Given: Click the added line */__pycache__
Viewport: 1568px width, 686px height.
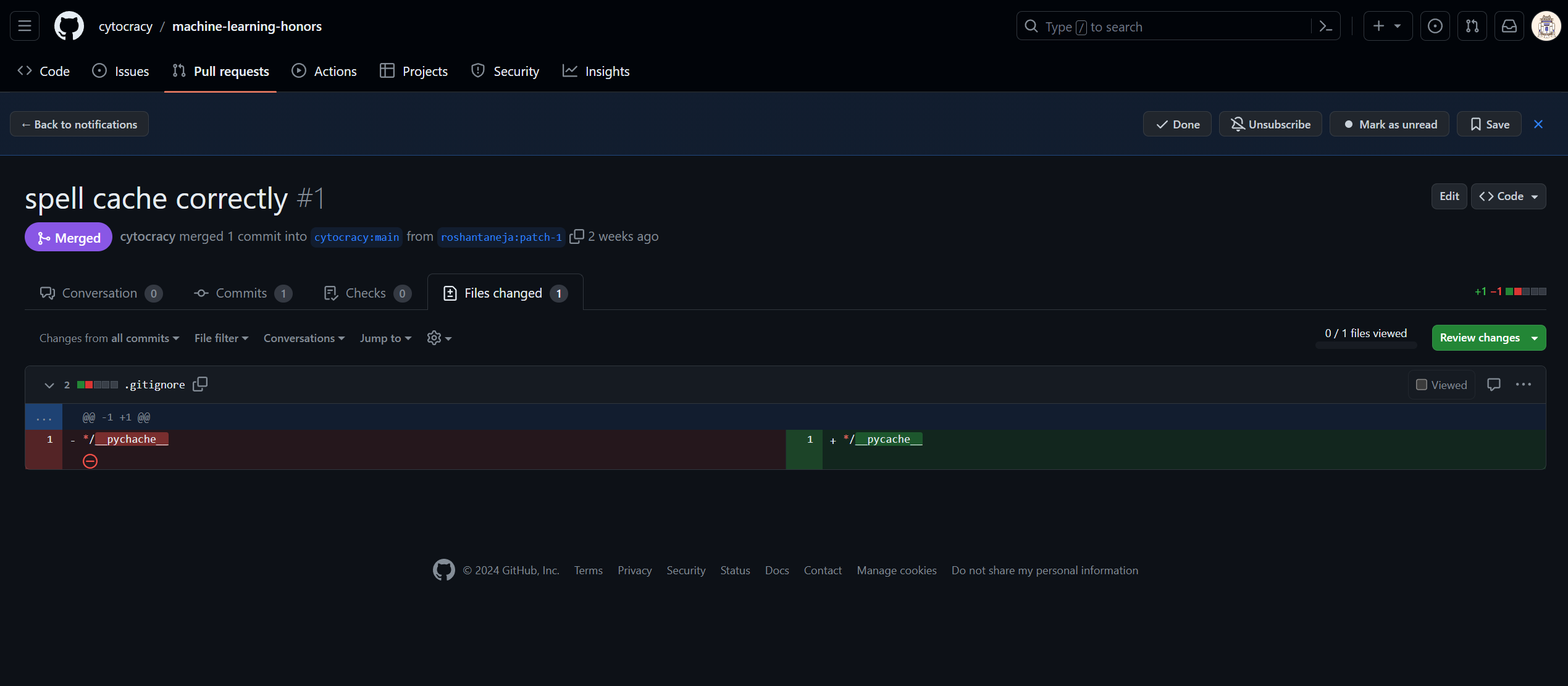Looking at the screenshot, I should point(883,439).
